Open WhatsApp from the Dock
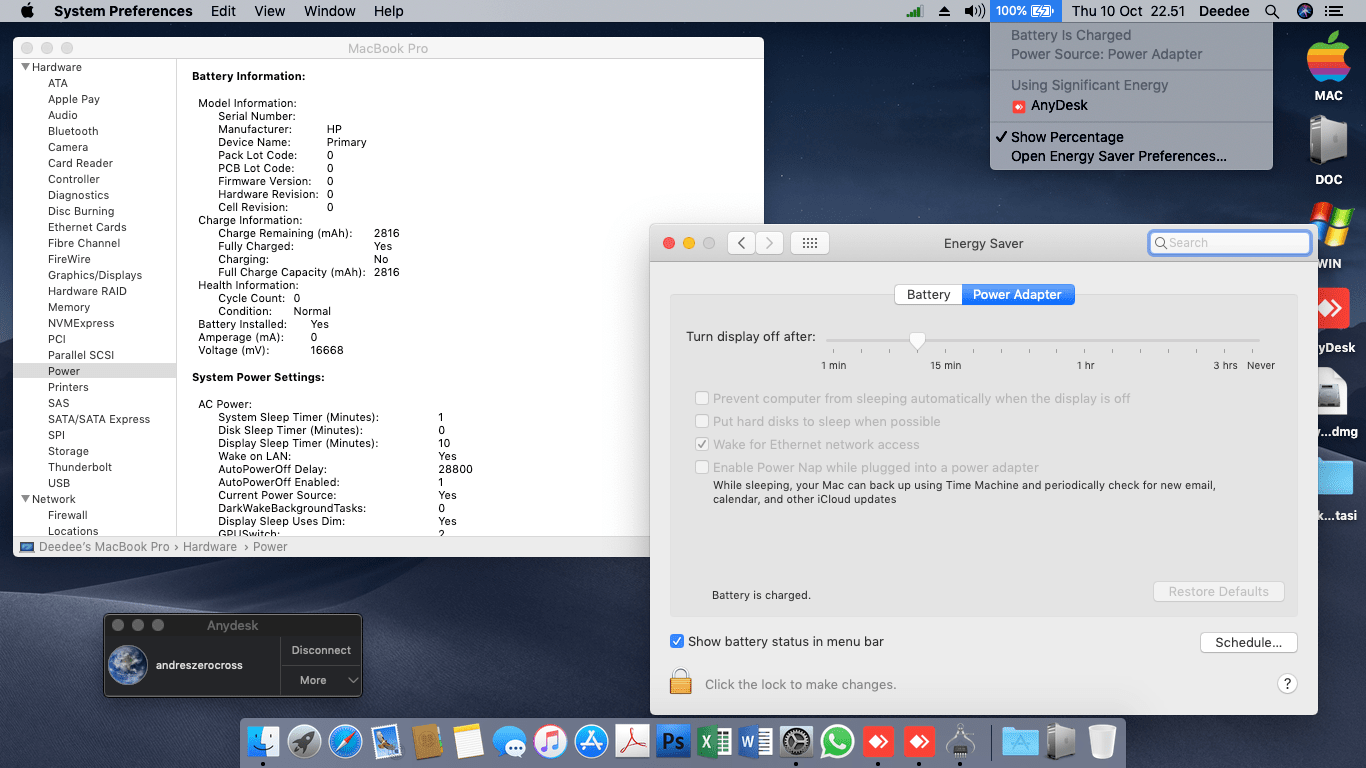The height and width of the screenshot is (768, 1366). tap(838, 741)
